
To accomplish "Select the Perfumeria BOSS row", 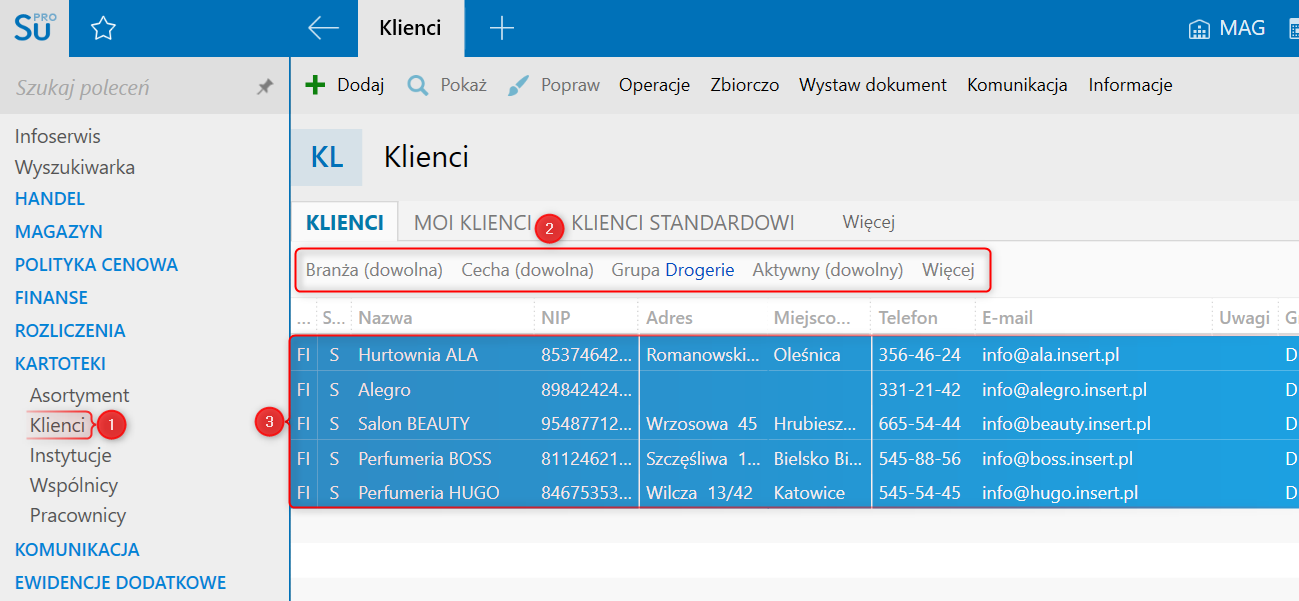I will 795,458.
